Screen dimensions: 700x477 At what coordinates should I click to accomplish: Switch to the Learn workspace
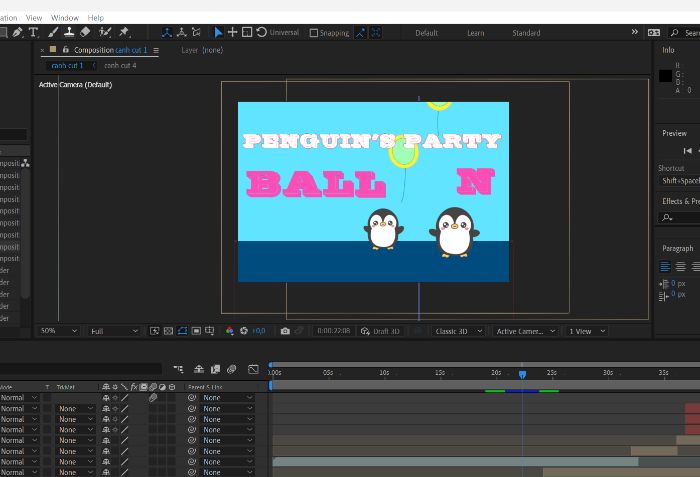(475, 33)
